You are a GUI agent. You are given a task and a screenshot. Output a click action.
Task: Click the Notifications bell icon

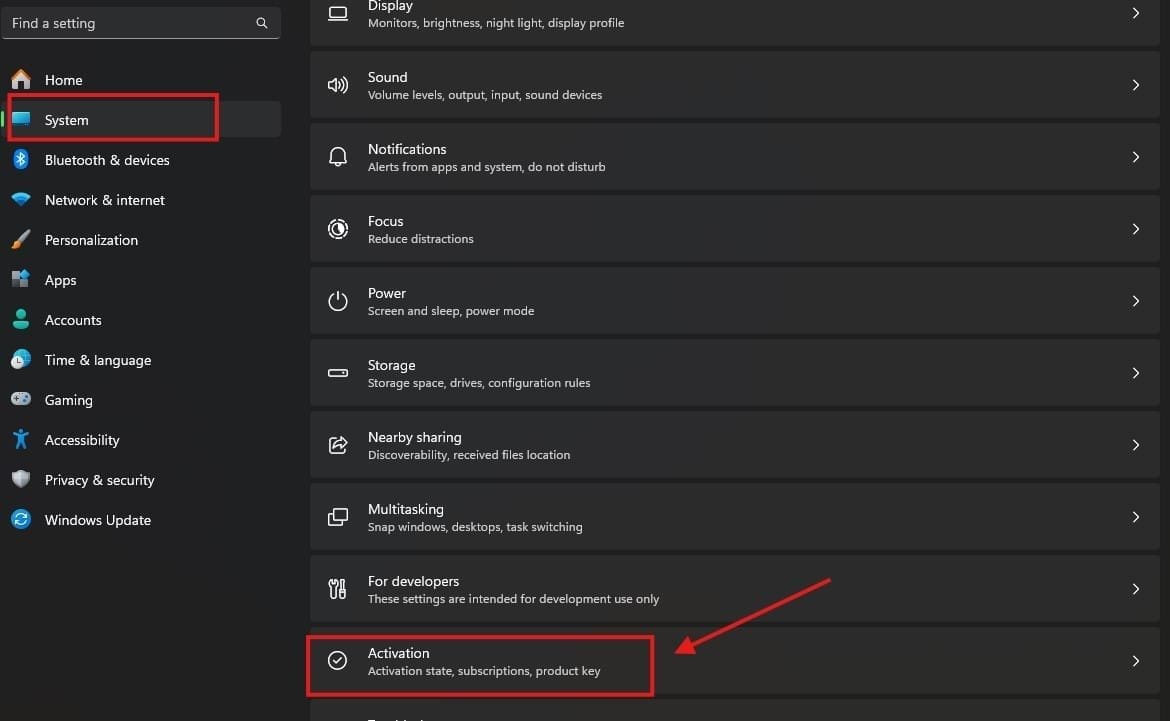[338, 157]
